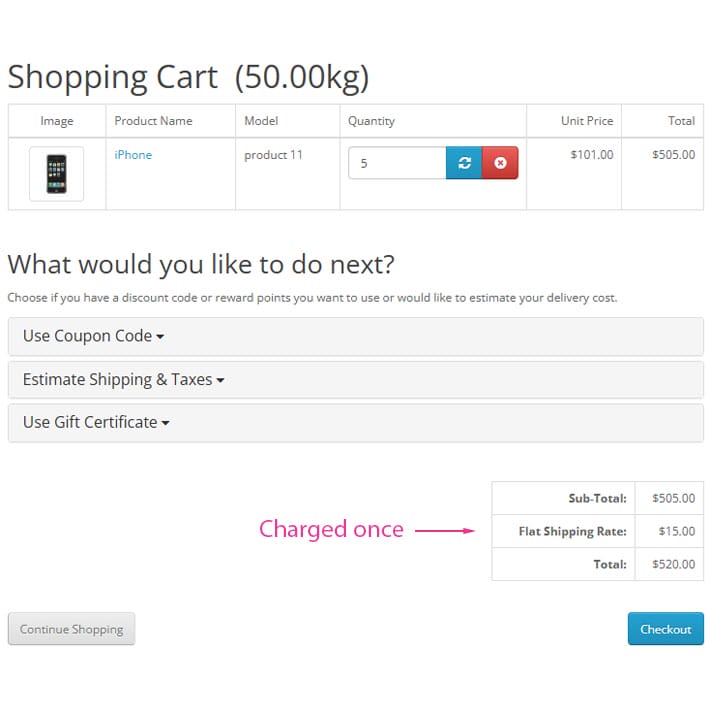Expand the Use Gift Certificate panel
This screenshot has height=710, width=710.
click(356, 422)
